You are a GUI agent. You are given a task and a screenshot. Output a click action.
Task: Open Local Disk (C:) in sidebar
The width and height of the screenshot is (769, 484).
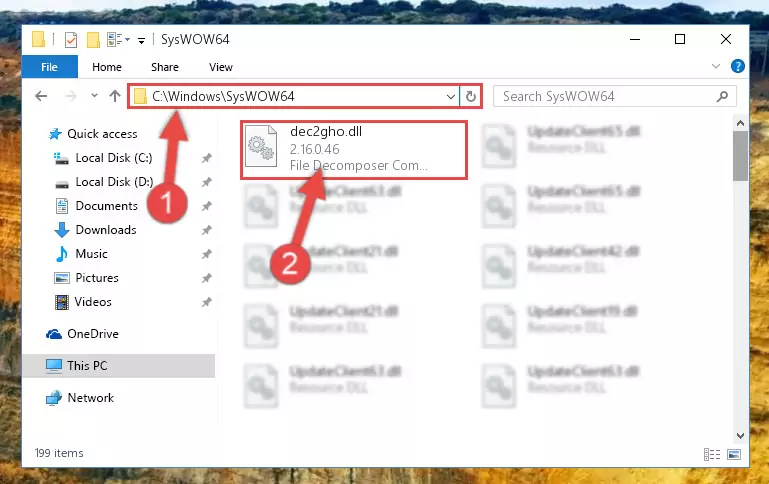click(114, 158)
